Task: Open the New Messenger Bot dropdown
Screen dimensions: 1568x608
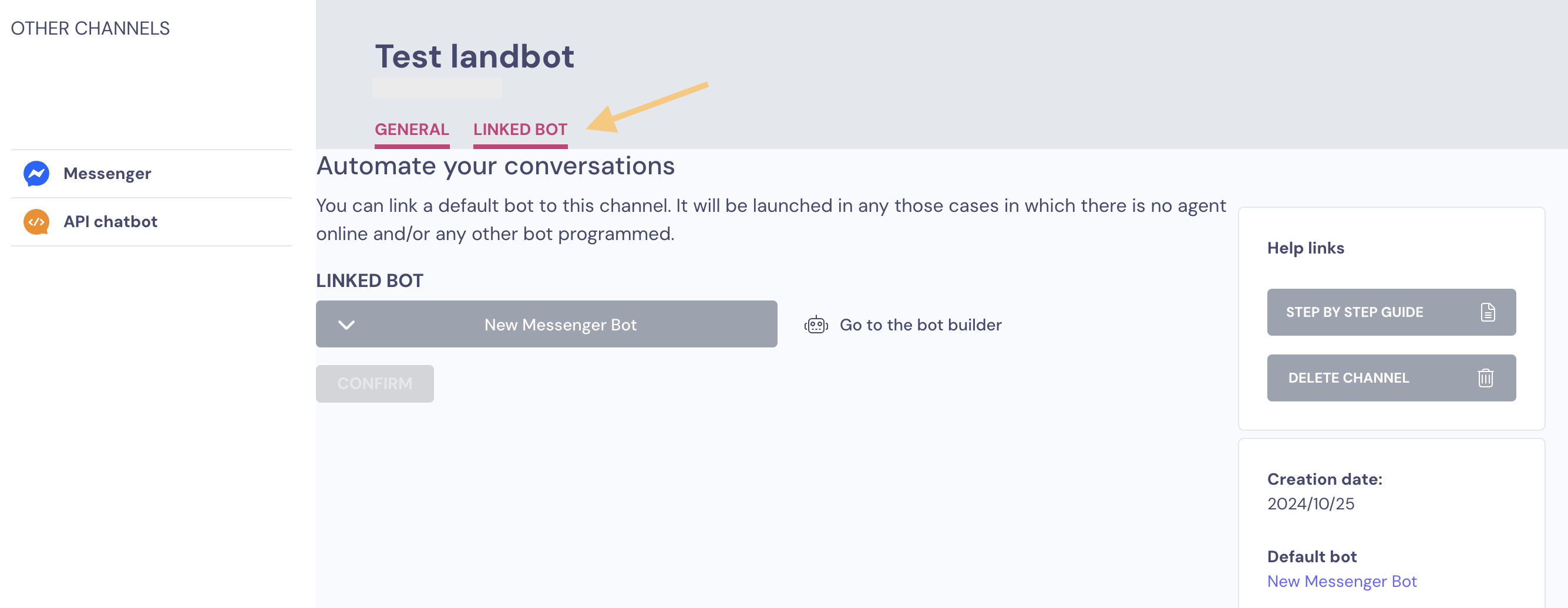Action: coord(546,324)
